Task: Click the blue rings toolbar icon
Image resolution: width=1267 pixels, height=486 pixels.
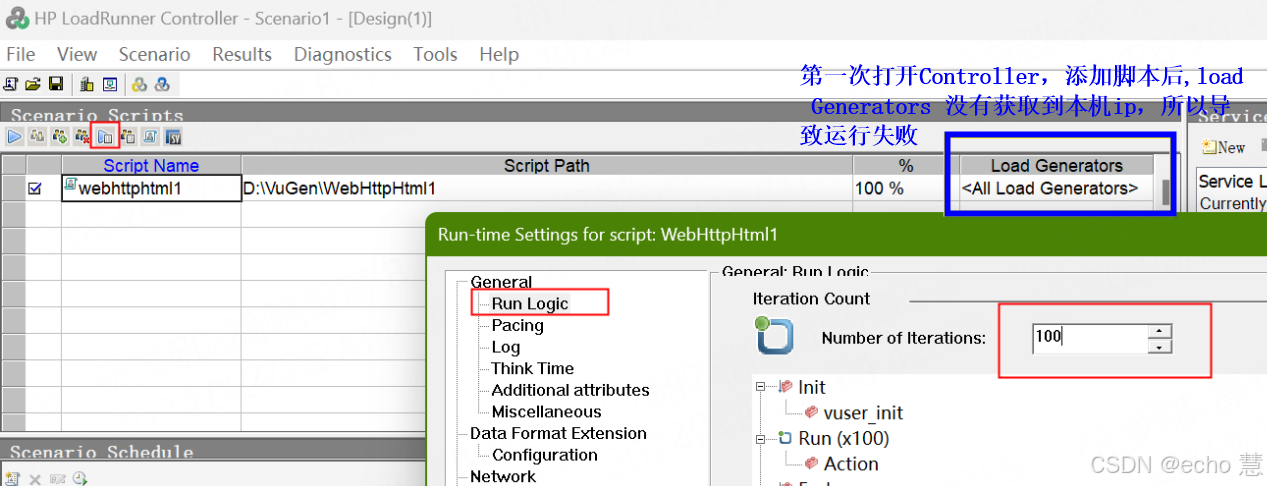Action: (162, 84)
